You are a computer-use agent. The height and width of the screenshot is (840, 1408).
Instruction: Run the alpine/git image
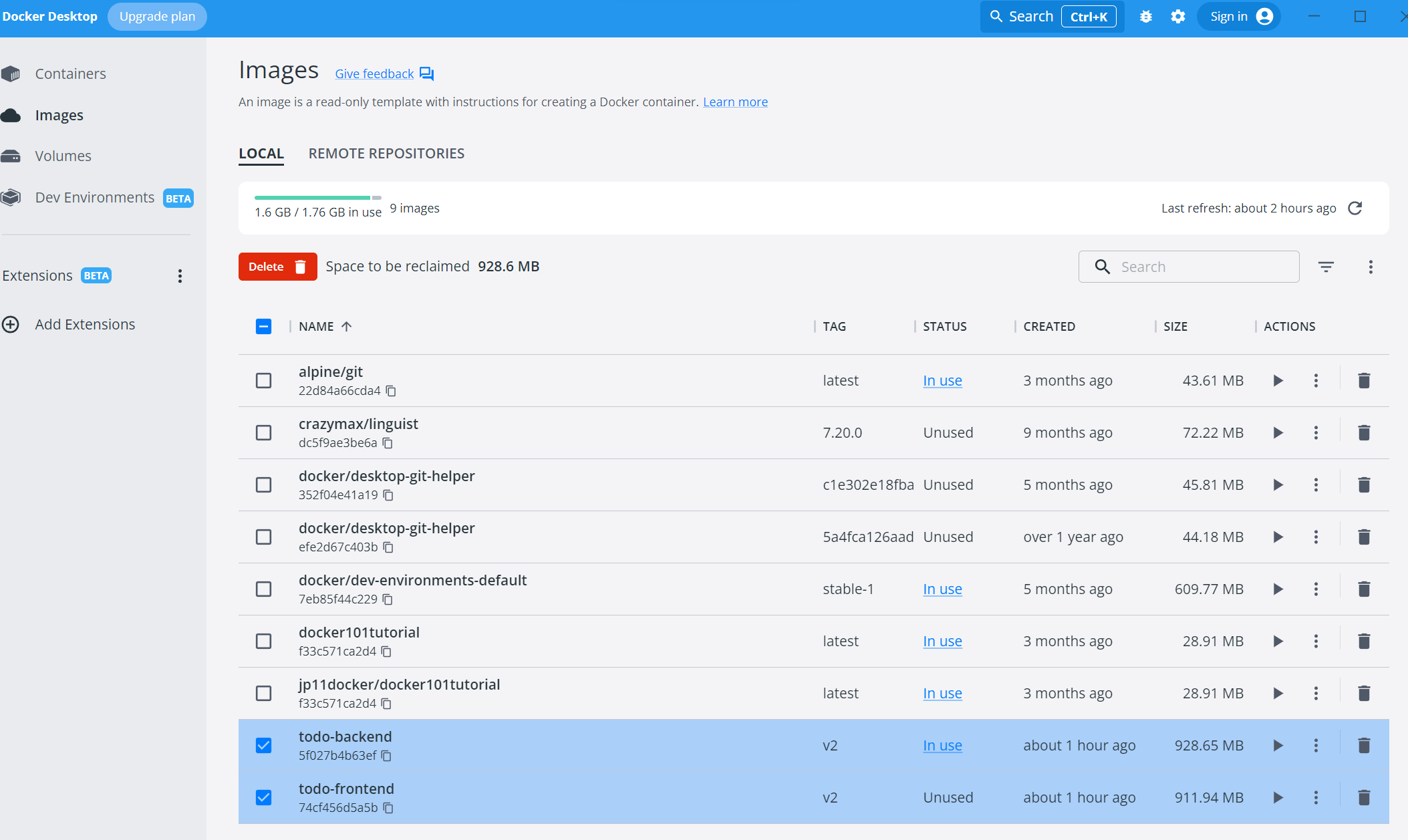1278,380
